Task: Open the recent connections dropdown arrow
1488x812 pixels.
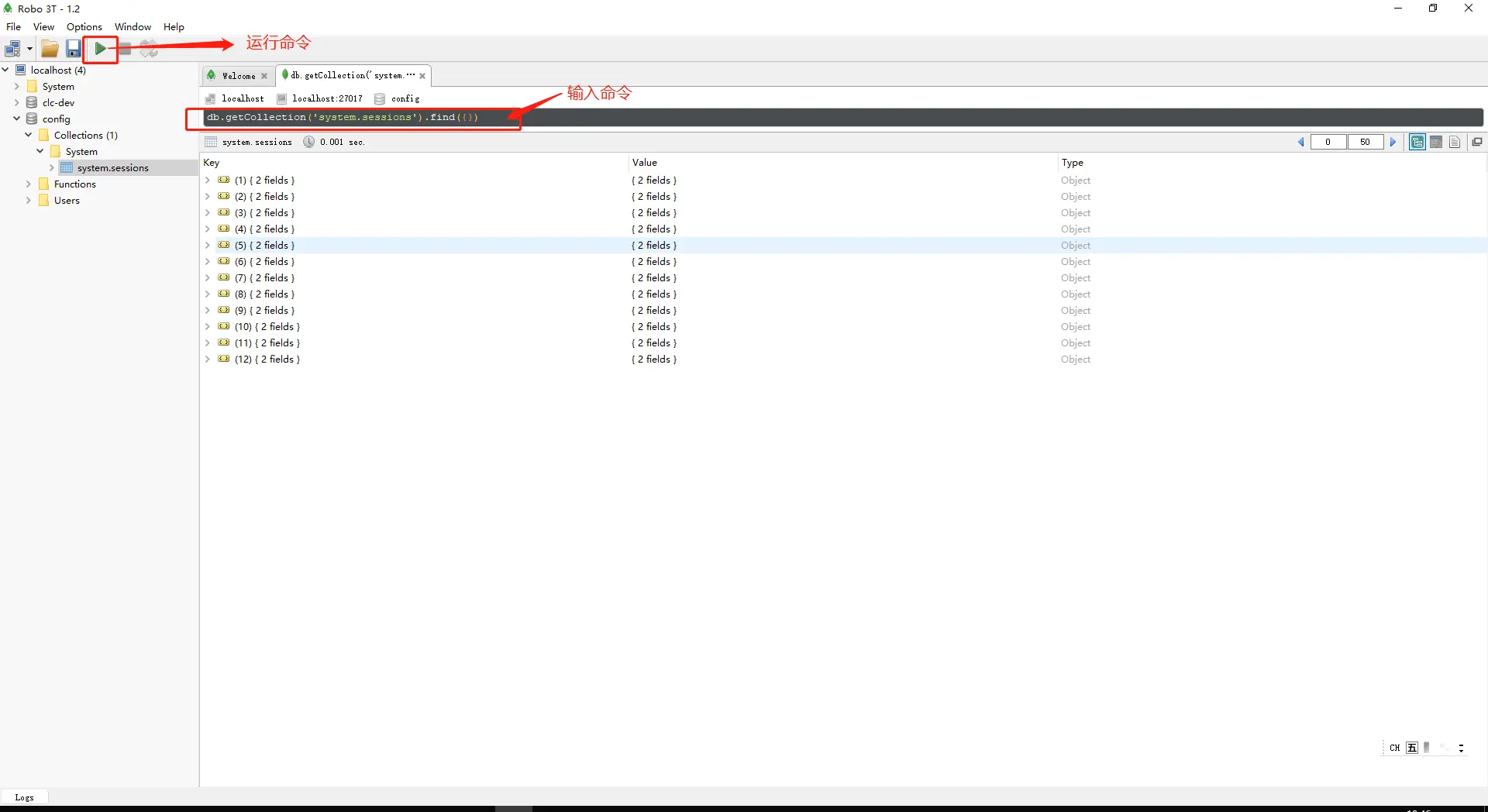Action: click(x=29, y=49)
